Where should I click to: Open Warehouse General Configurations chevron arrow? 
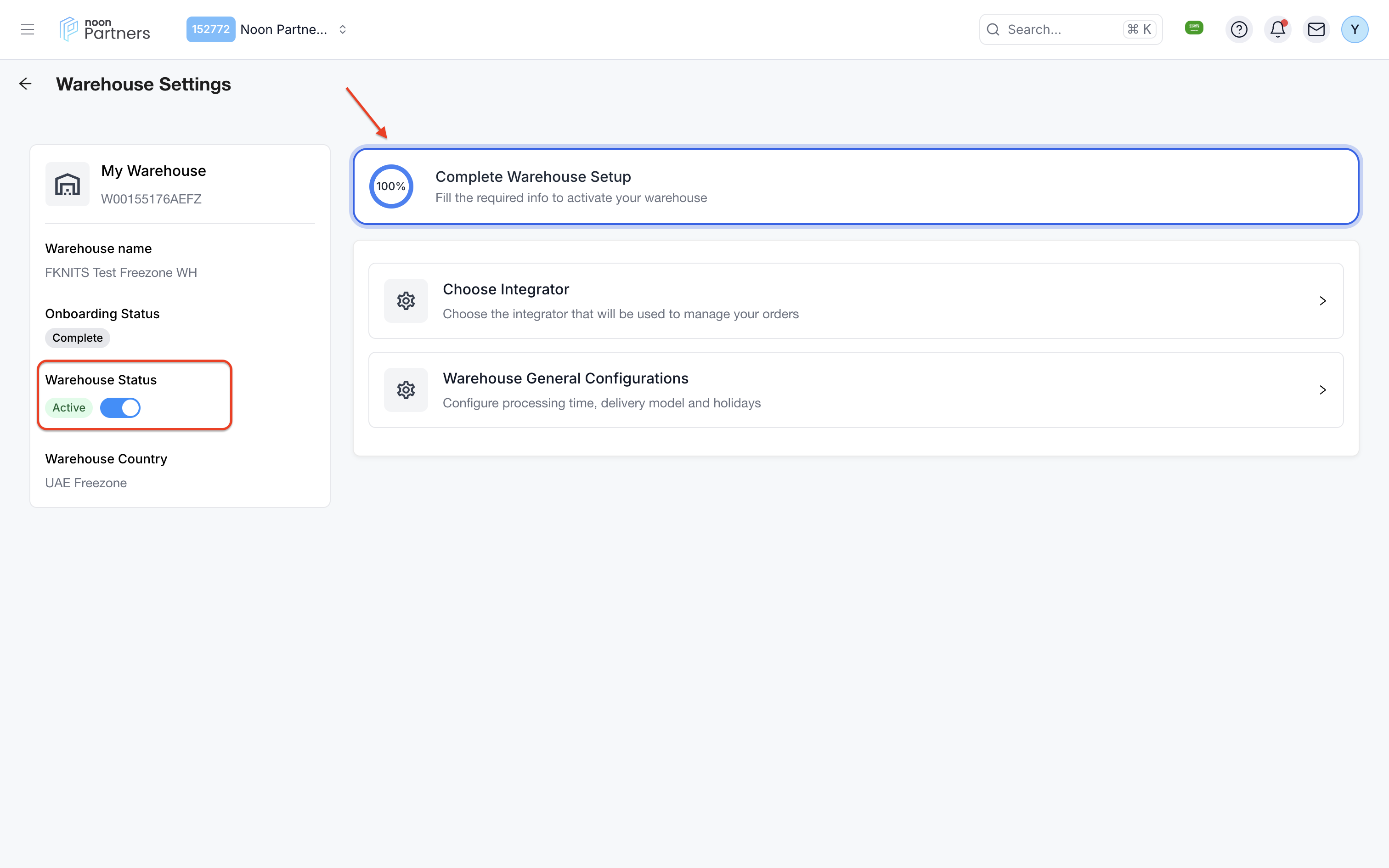(x=1322, y=390)
